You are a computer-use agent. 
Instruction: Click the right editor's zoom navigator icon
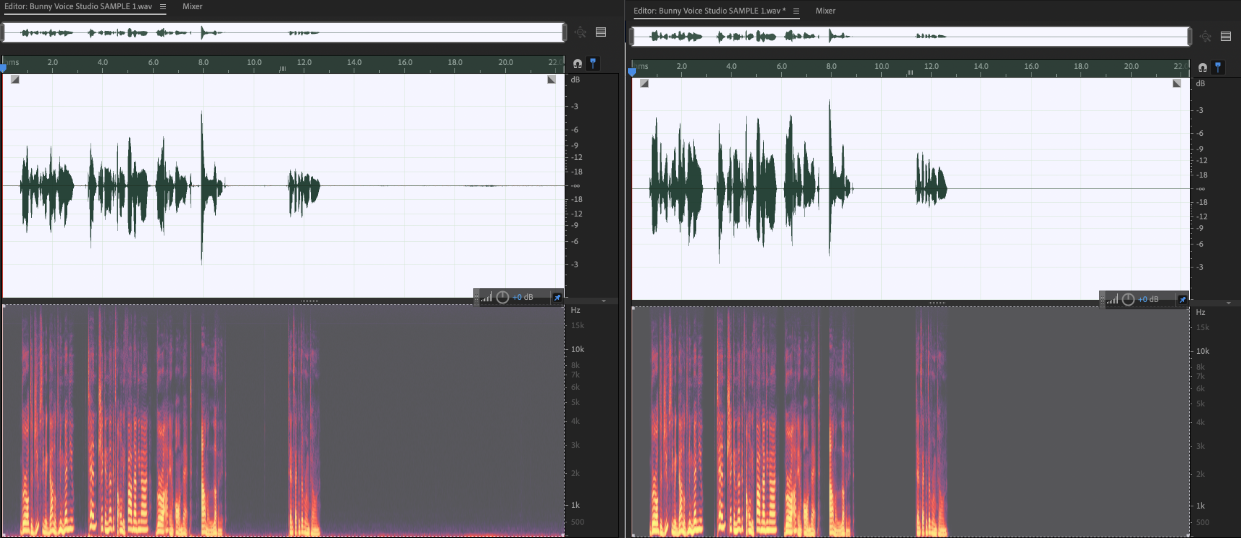1207,36
